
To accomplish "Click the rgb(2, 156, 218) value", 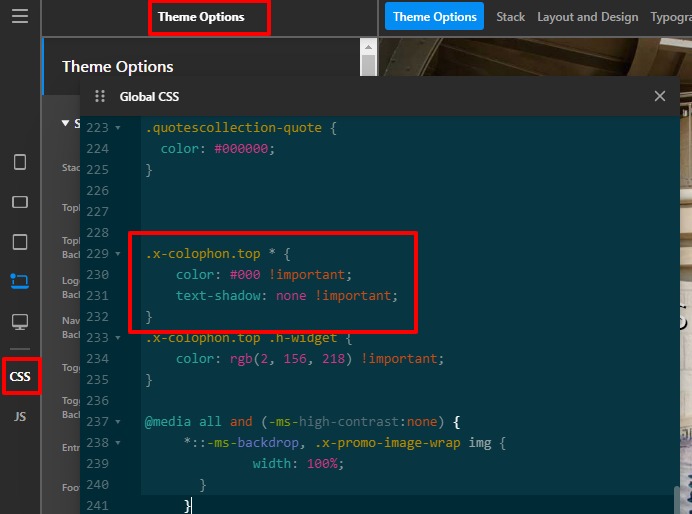I will pos(291,359).
